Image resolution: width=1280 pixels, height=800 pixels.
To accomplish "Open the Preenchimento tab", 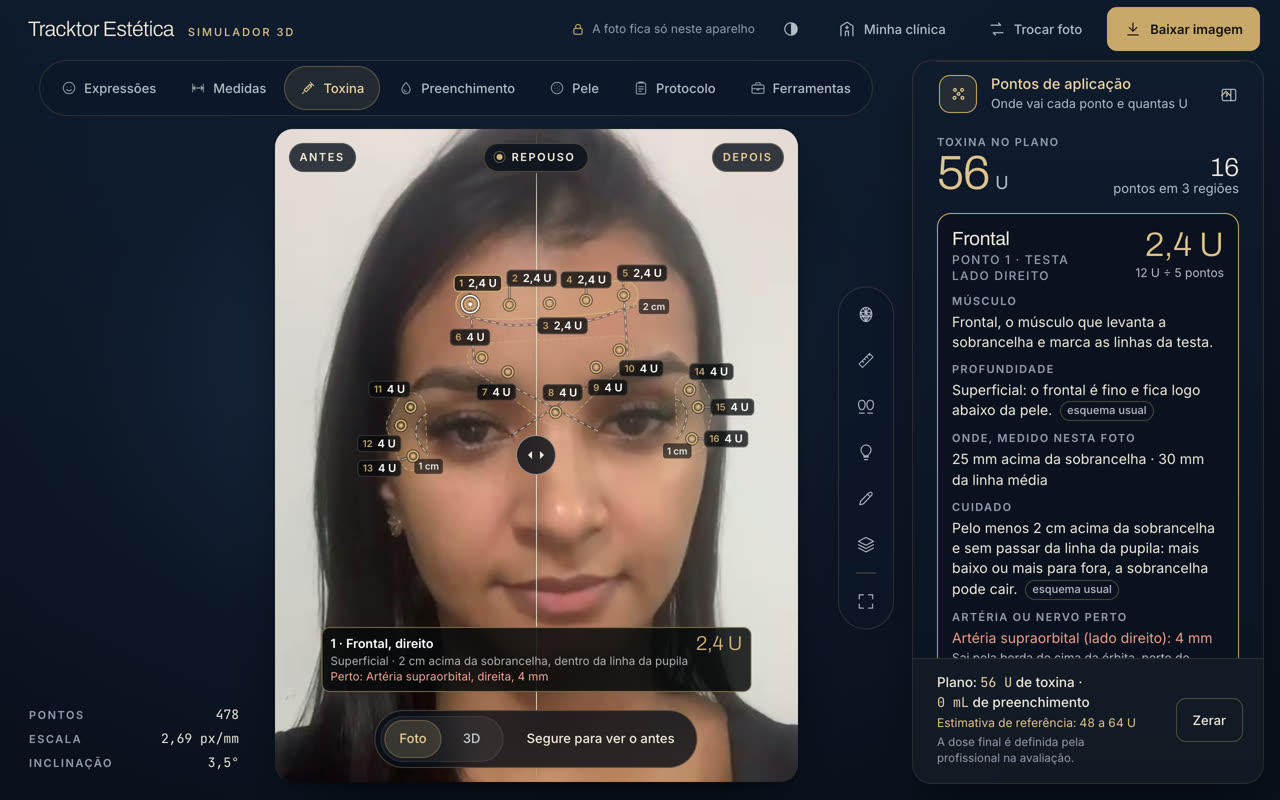I will [457, 88].
